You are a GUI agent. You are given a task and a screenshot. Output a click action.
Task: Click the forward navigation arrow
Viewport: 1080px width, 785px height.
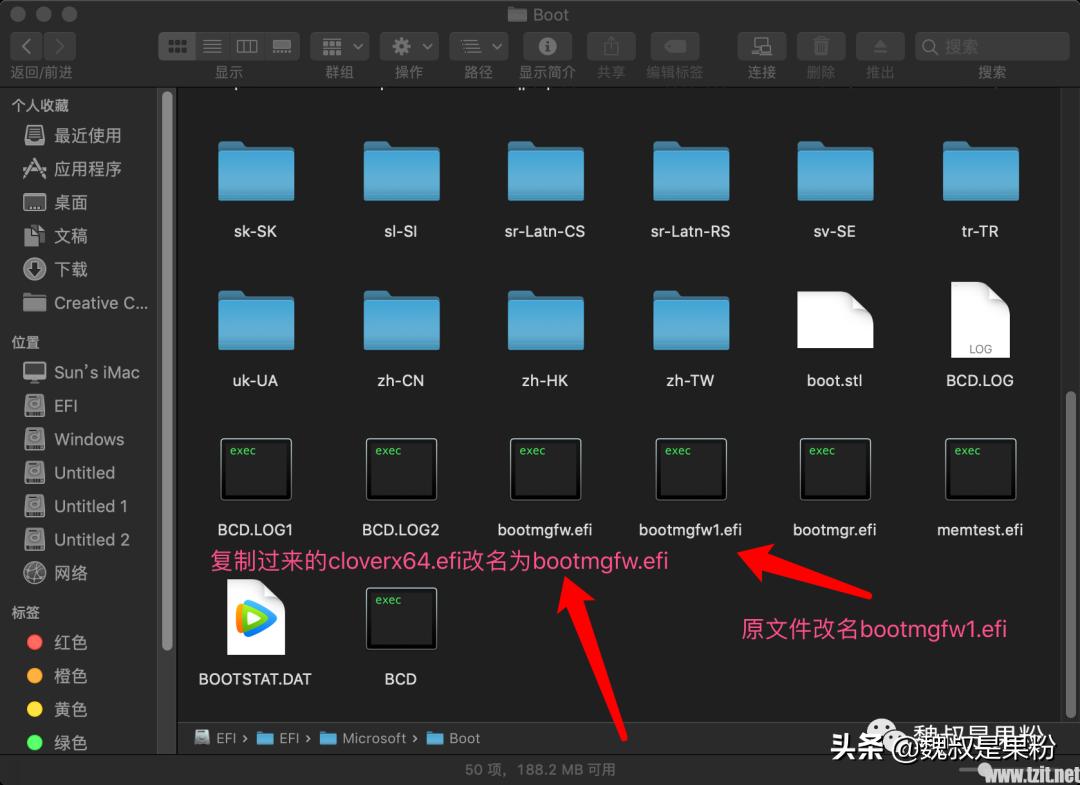[x=58, y=45]
